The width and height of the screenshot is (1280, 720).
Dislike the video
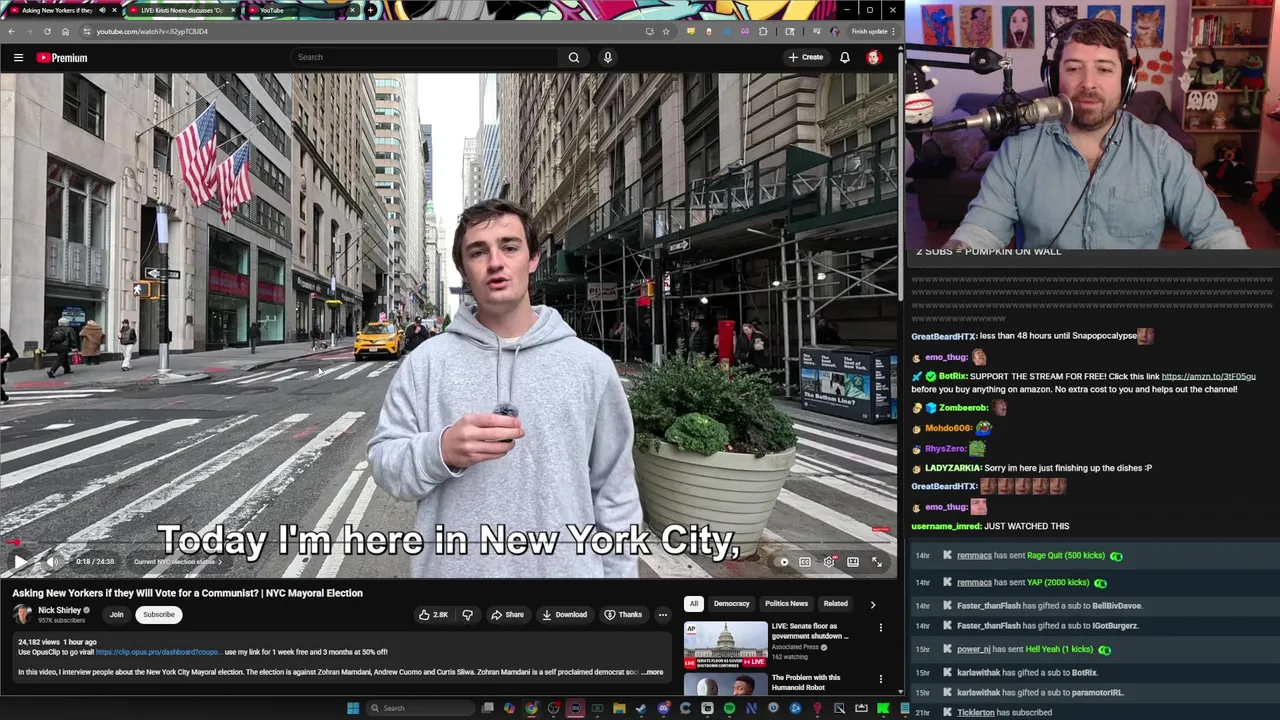coord(467,614)
